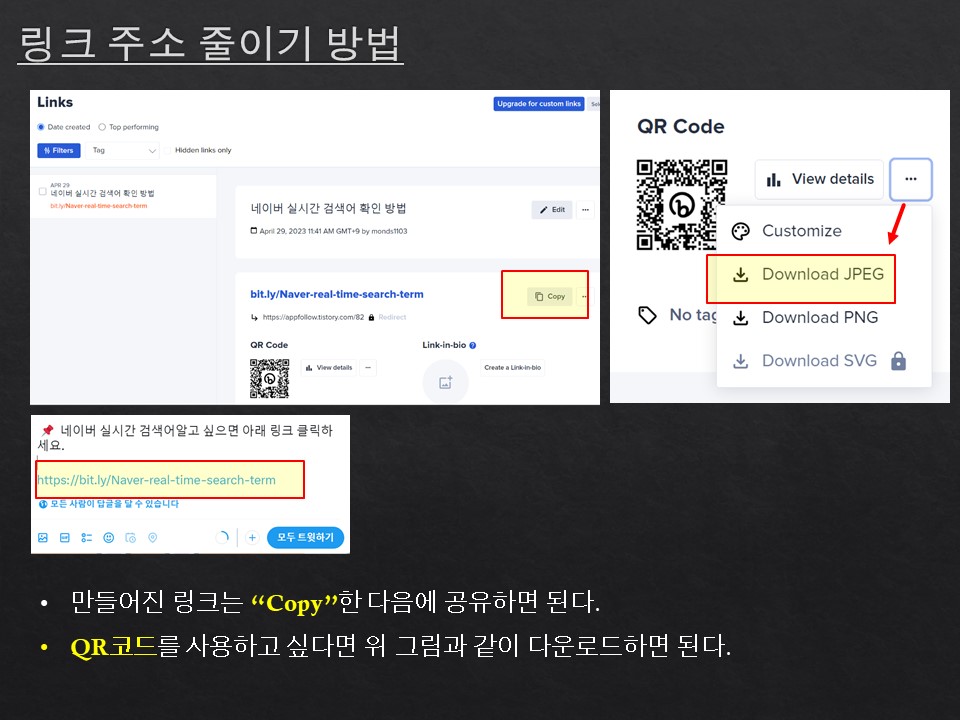Click the tweet text '네이버 실시간 검색어알고 싶으면'
Viewport: 960px width, 720px height.
point(149,430)
